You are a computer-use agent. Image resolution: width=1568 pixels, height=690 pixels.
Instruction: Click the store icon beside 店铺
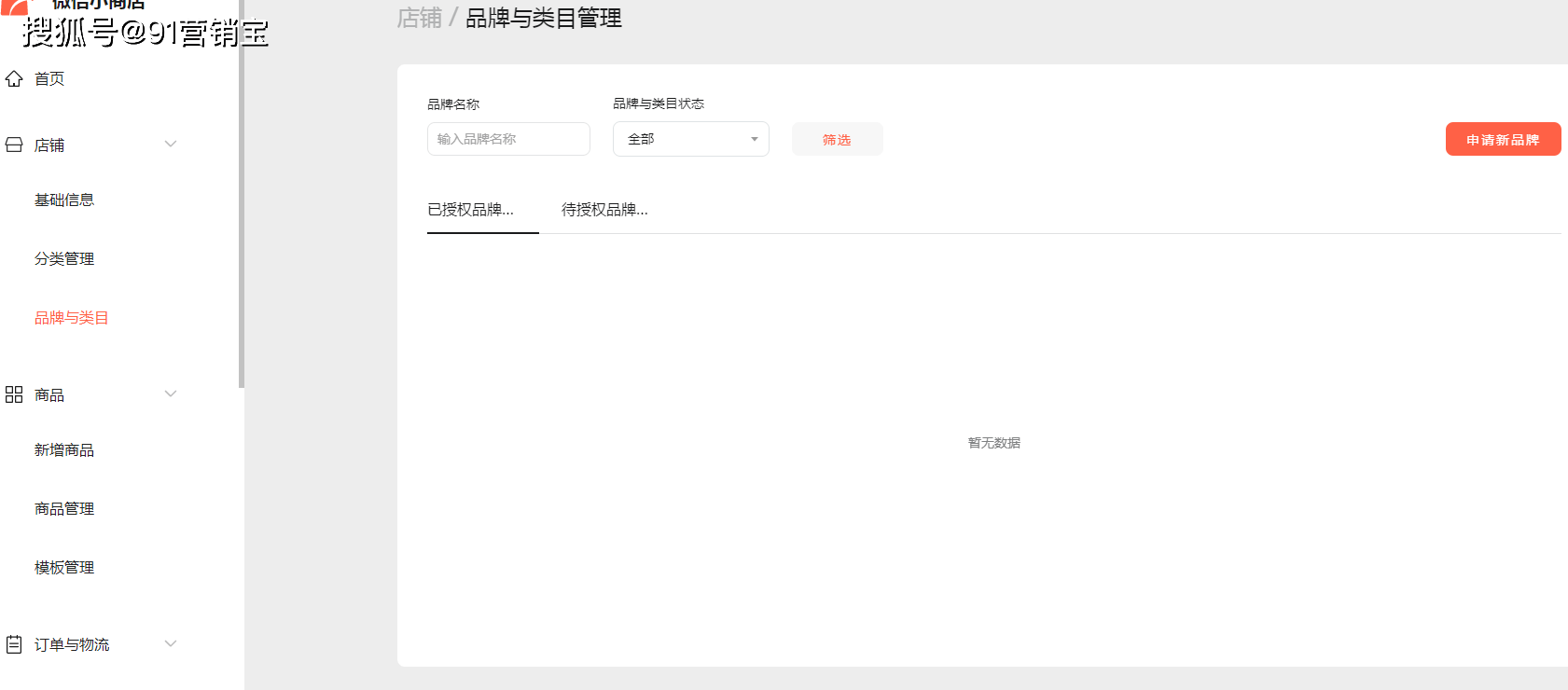(14, 145)
